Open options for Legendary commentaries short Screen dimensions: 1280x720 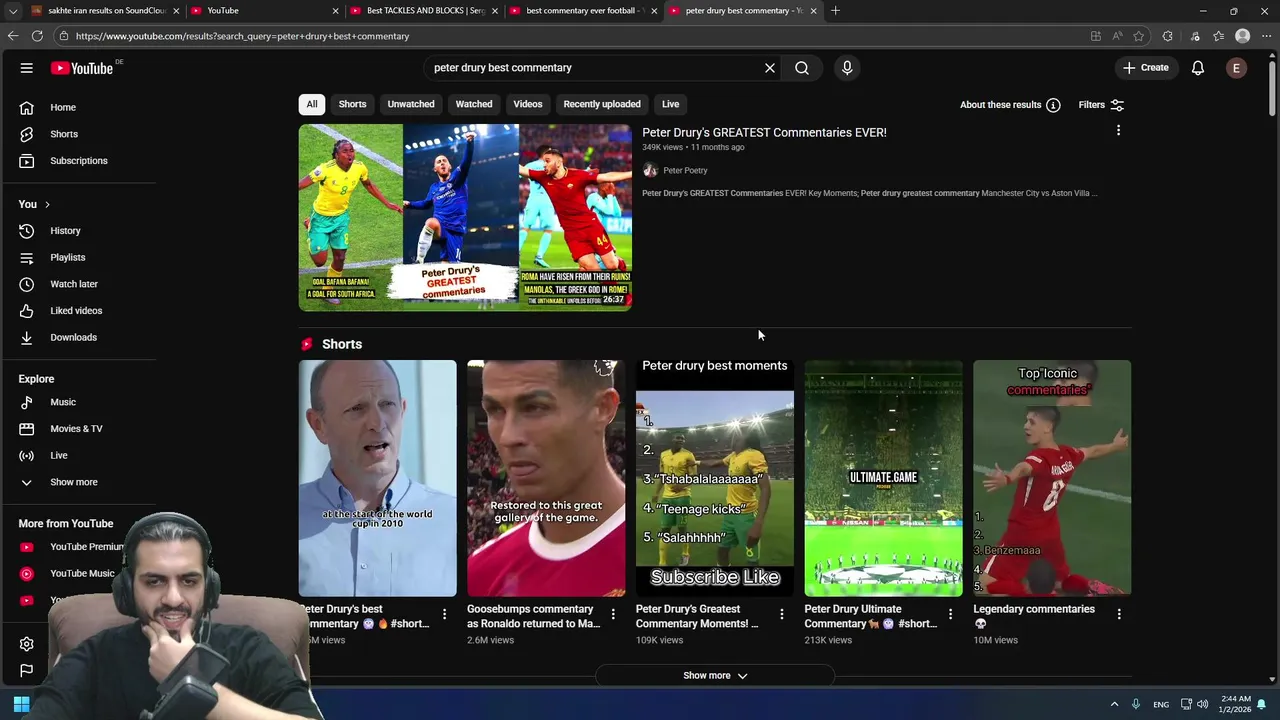1119,614
